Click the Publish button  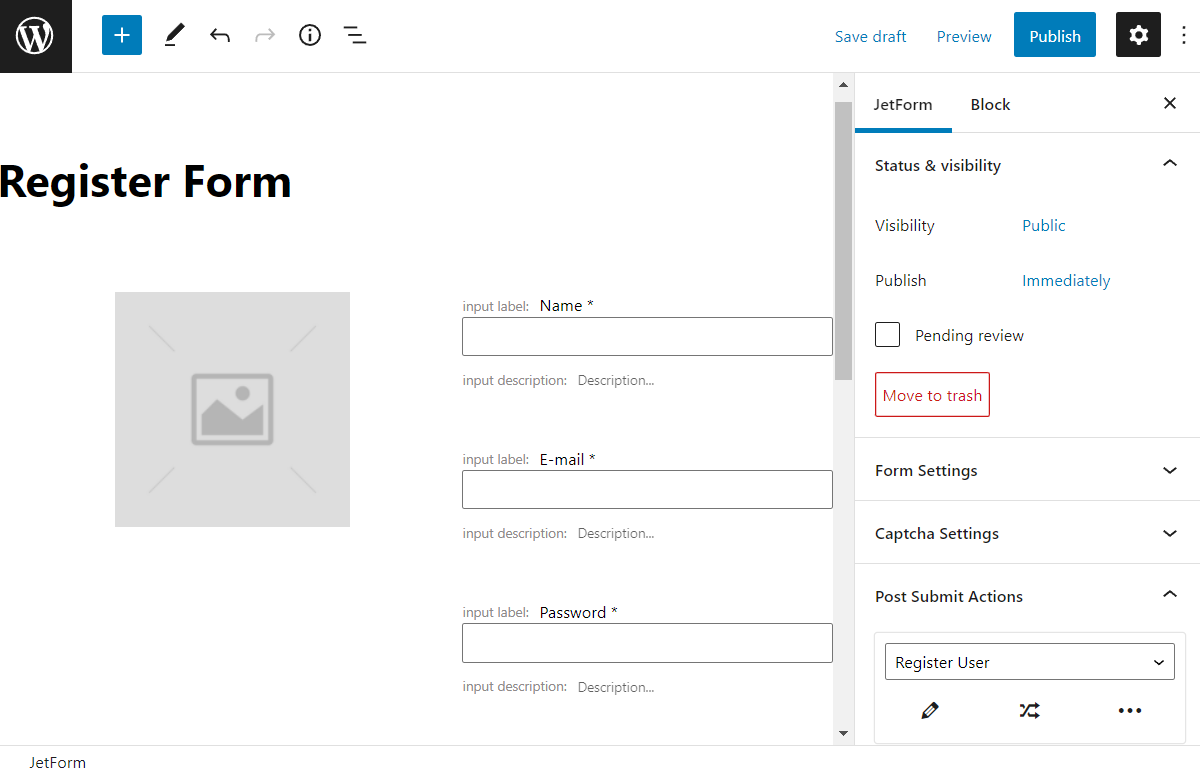(1054, 34)
